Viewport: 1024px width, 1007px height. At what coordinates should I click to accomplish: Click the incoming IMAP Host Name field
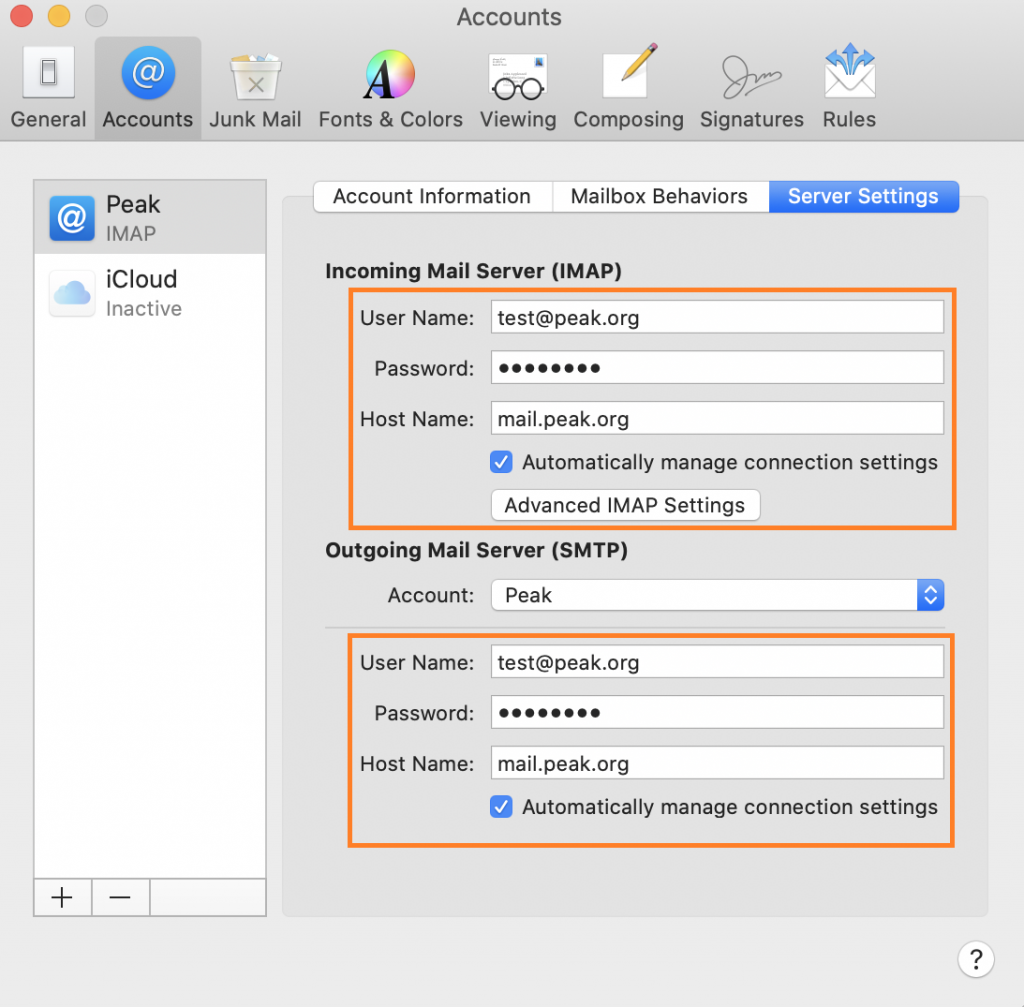[716, 419]
